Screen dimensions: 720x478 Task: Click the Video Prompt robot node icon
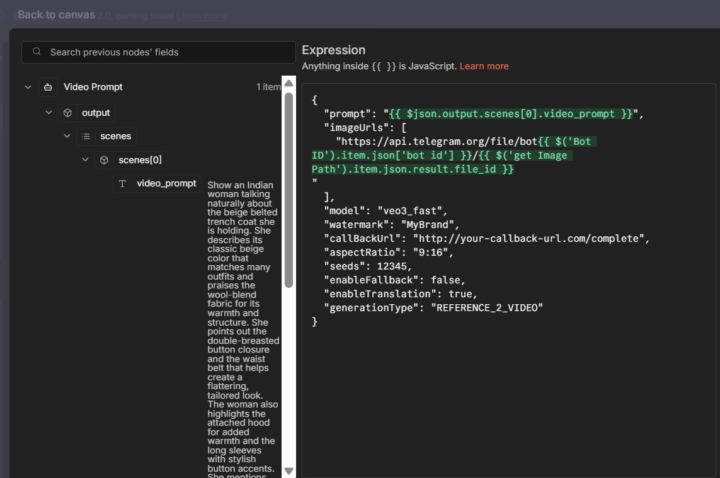pyautogui.click(x=48, y=87)
